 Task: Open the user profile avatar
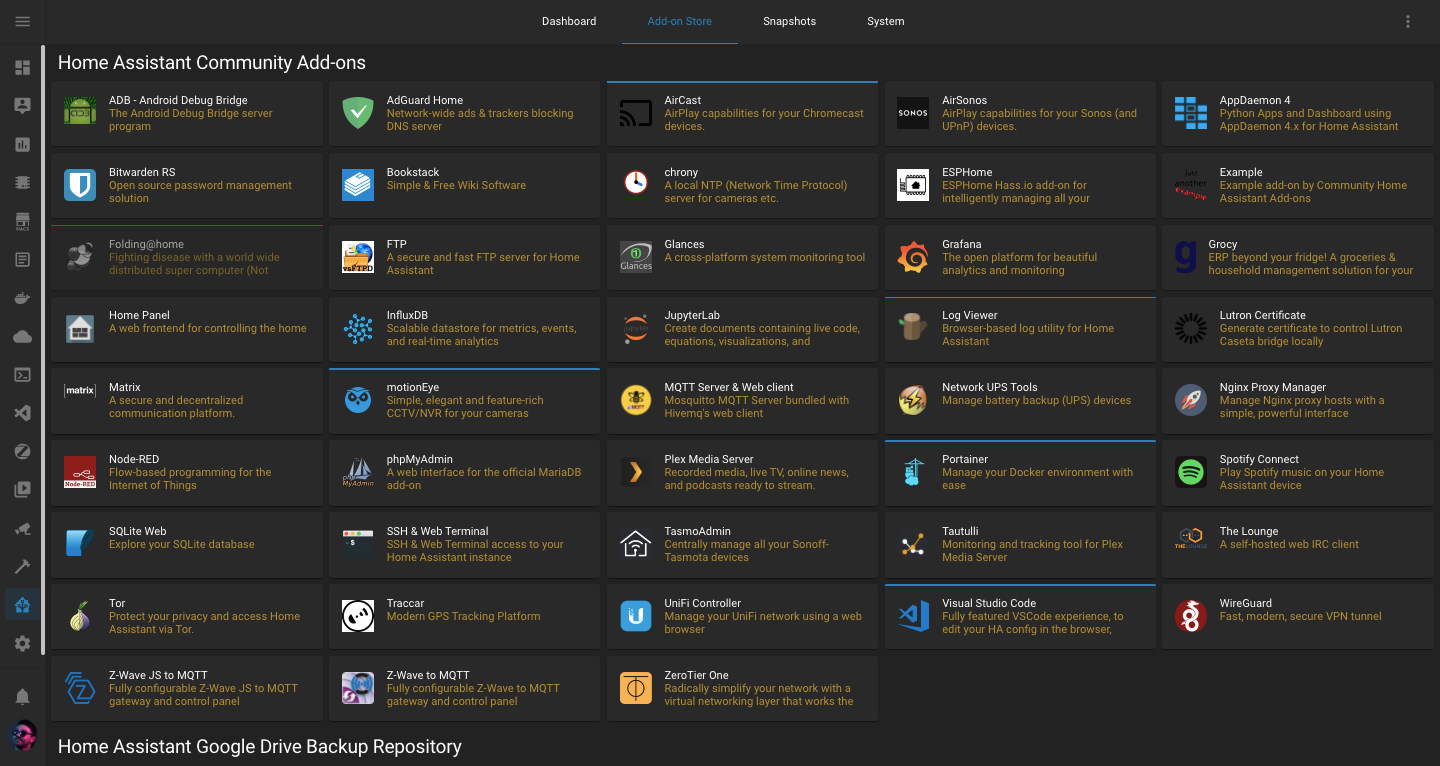point(22,736)
